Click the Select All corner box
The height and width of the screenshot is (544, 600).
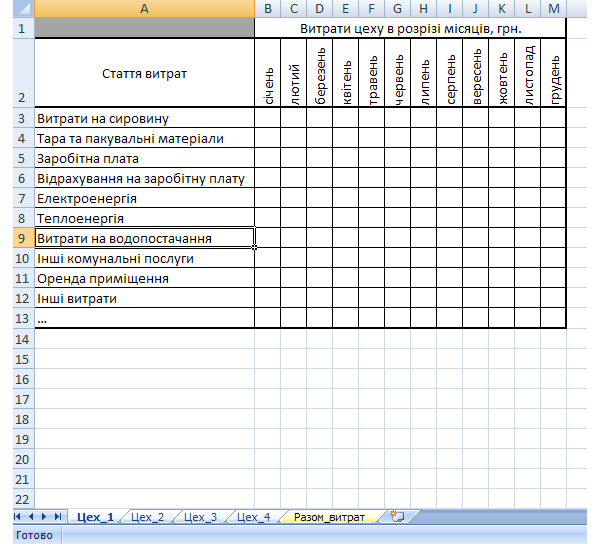click(x=24, y=8)
